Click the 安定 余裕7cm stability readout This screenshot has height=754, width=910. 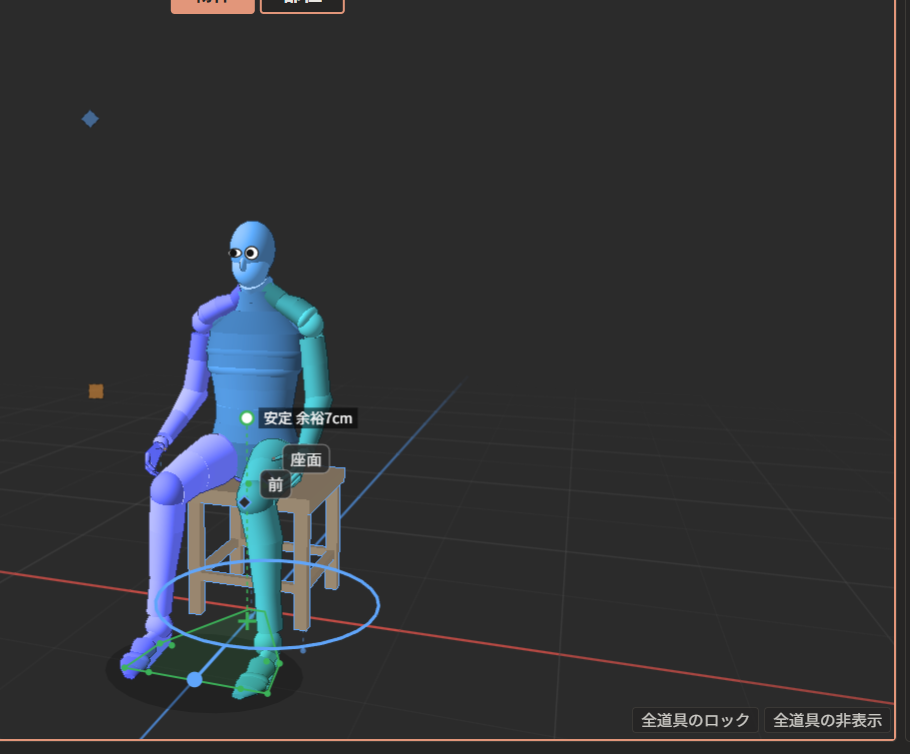[x=308, y=419]
